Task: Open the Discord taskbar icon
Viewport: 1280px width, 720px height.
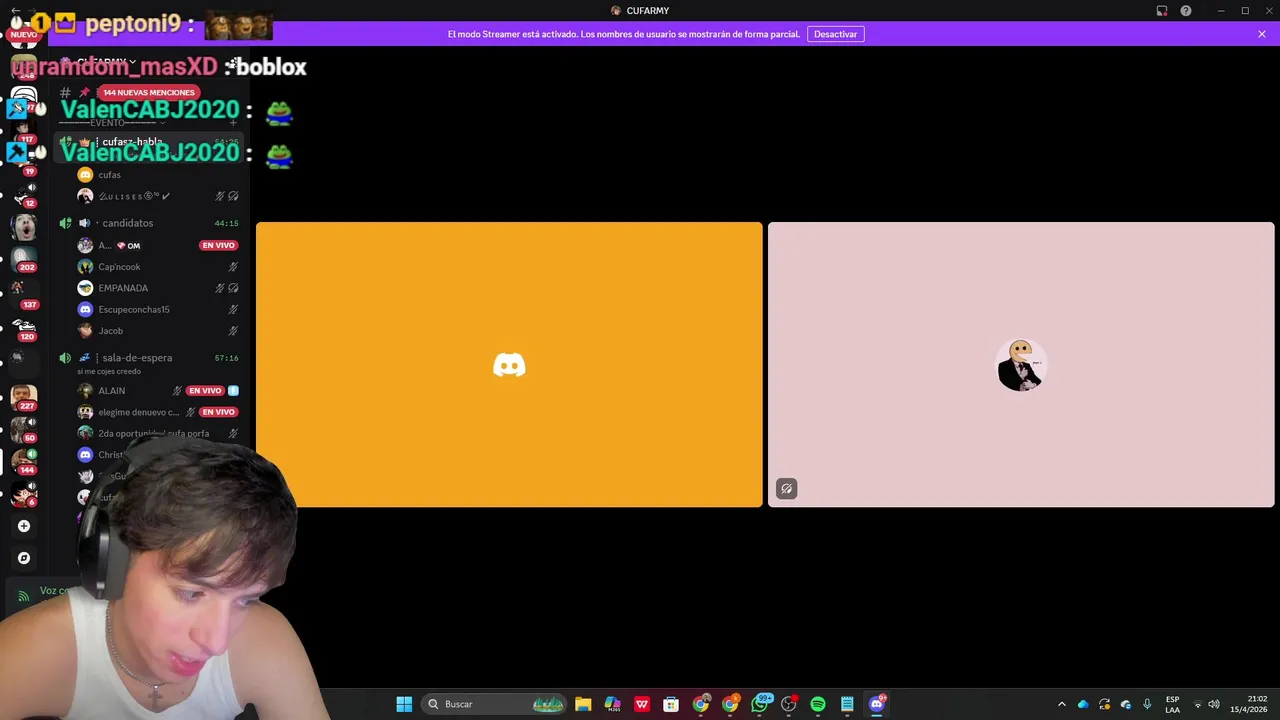Action: (x=877, y=704)
